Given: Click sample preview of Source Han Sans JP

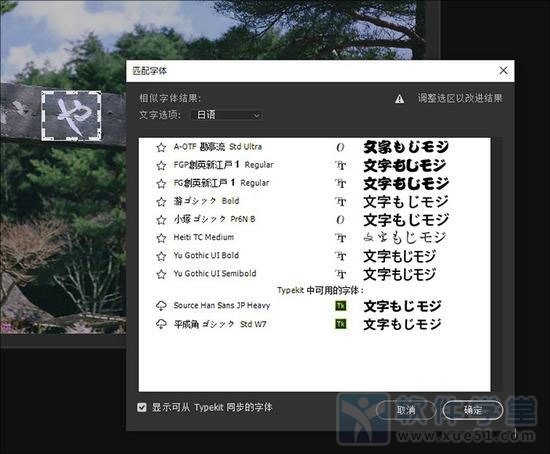Looking at the screenshot, I should coord(402,306).
